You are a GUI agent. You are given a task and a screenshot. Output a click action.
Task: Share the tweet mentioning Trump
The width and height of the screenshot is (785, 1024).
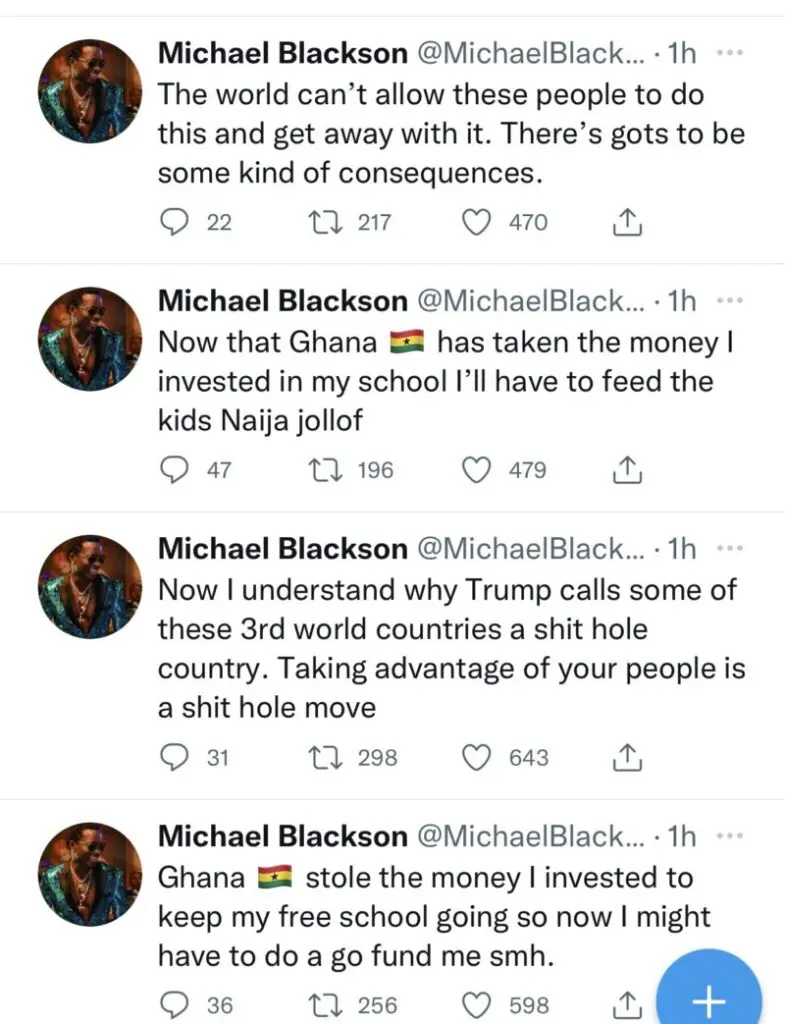coord(626,758)
